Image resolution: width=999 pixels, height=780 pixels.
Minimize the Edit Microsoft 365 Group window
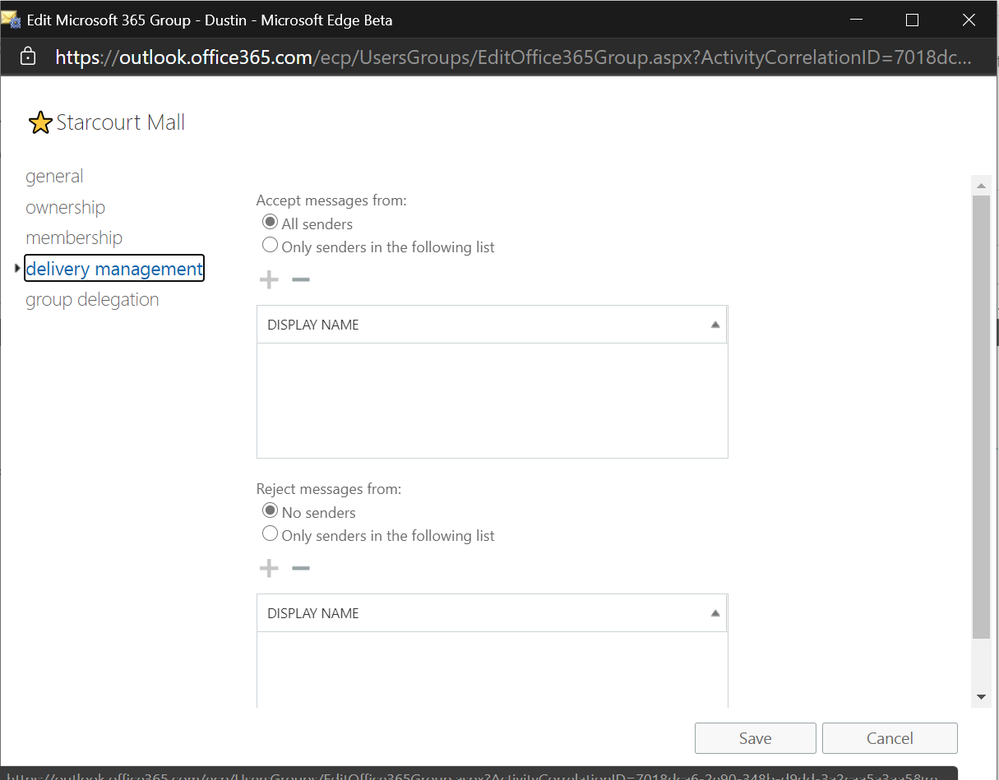pyautogui.click(x=856, y=20)
